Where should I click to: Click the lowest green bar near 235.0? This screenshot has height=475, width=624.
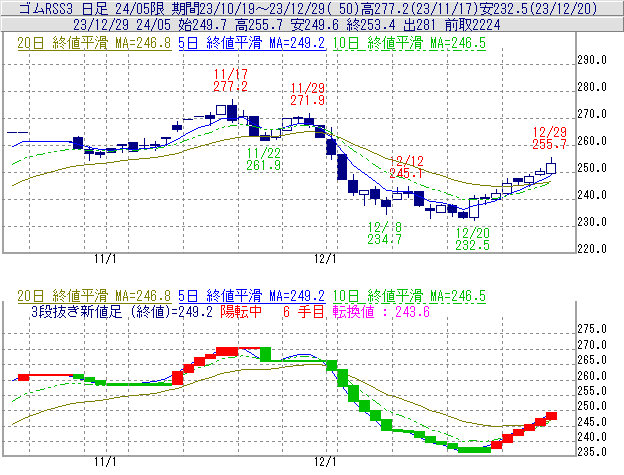point(474,450)
